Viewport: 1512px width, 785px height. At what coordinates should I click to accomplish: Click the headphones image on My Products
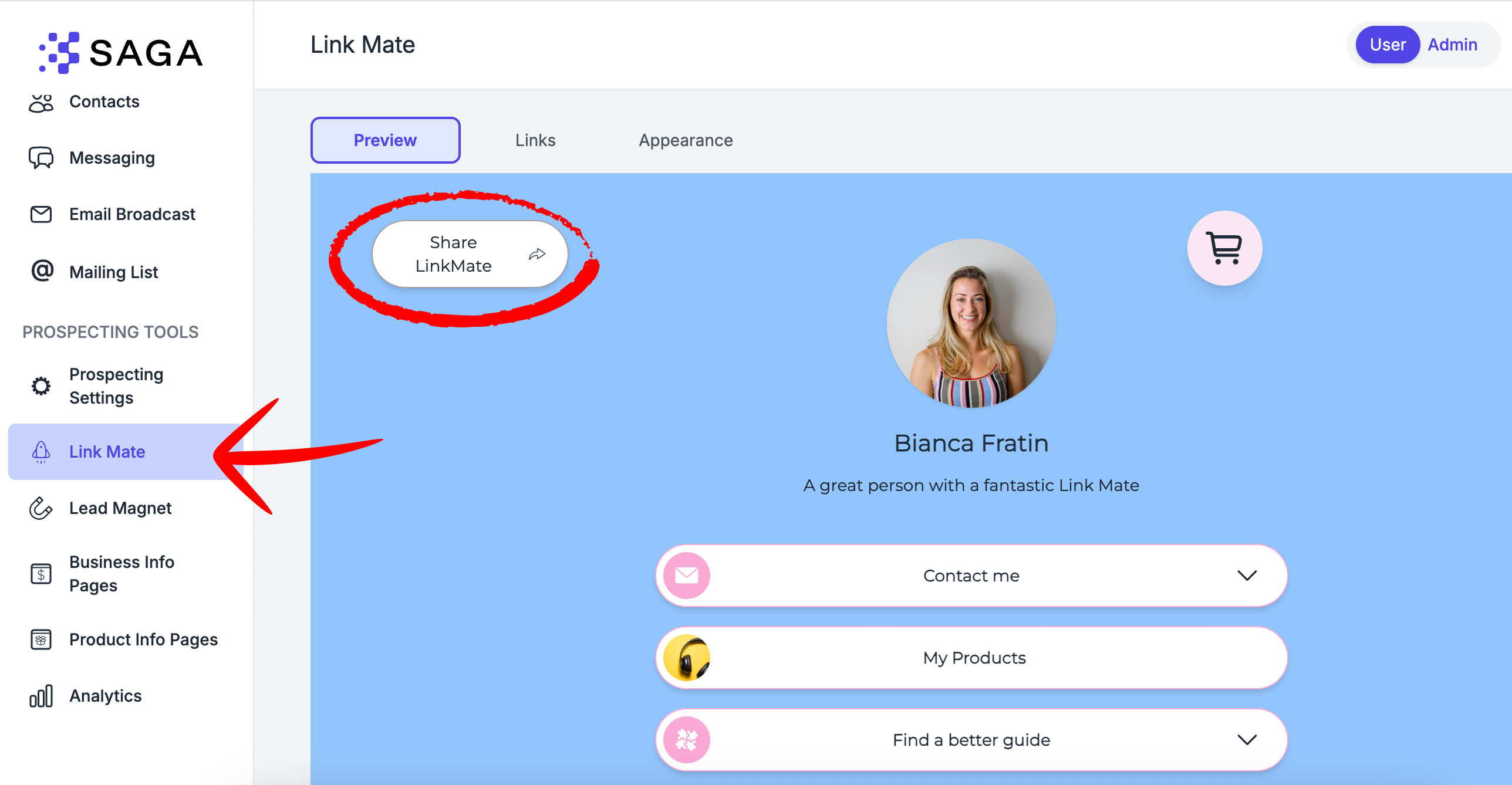pyautogui.click(x=687, y=658)
